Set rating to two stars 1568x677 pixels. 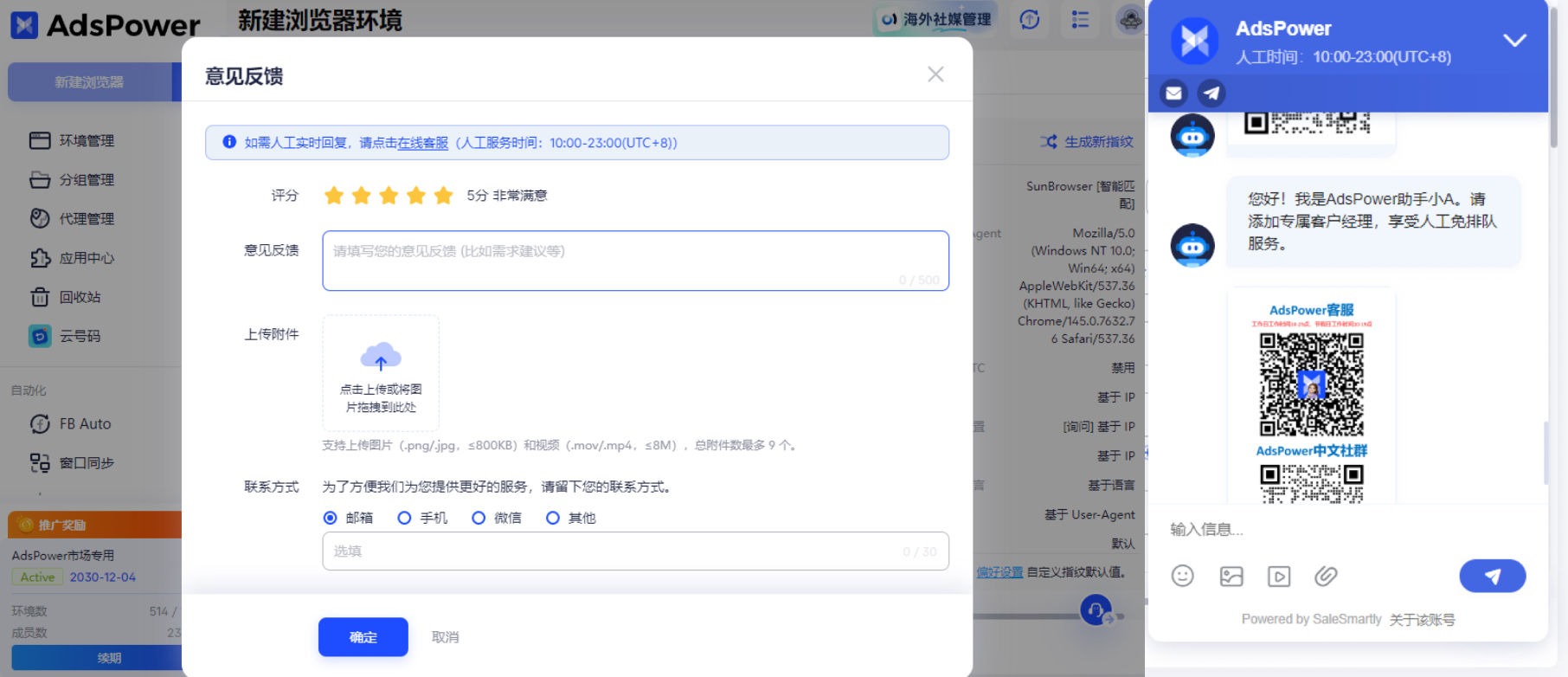point(362,196)
